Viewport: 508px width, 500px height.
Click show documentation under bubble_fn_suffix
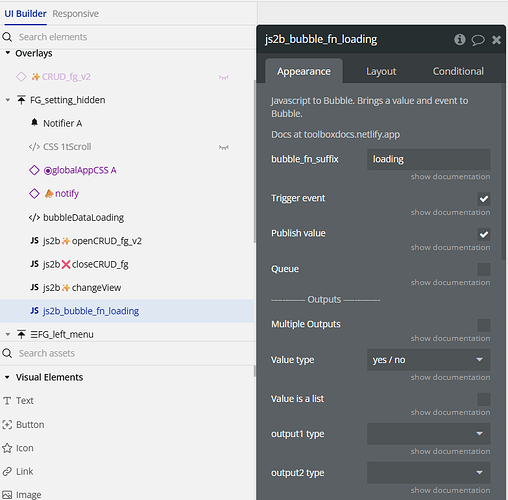tap(450, 177)
